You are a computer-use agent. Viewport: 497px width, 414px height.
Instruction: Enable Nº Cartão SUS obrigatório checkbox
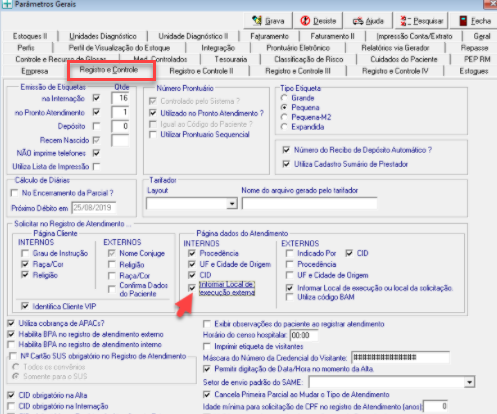coord(13,356)
